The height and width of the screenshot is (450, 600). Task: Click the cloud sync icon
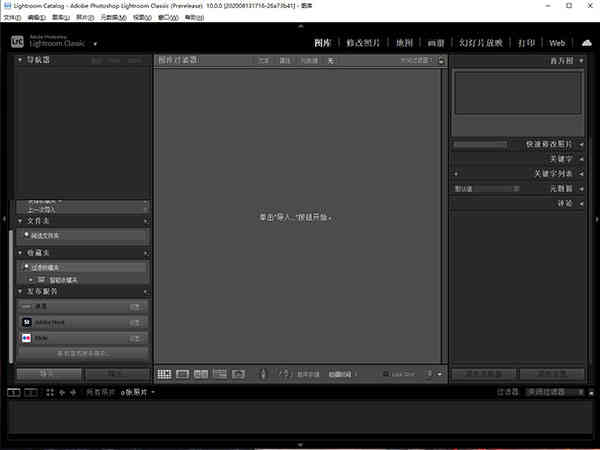coord(587,43)
